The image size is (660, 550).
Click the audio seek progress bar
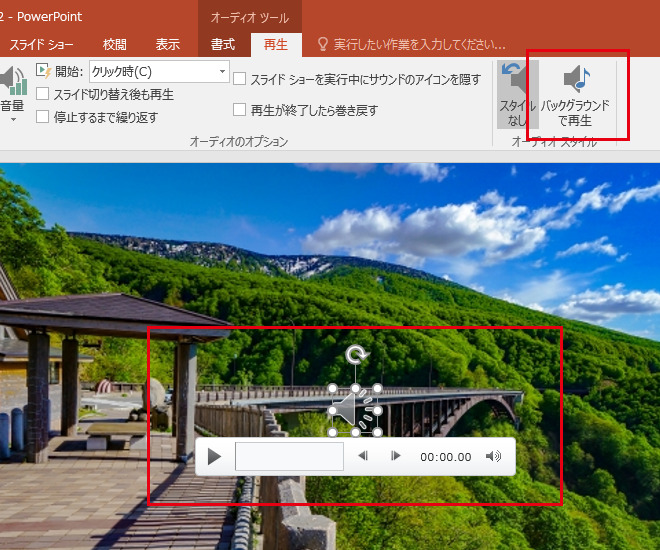289,456
